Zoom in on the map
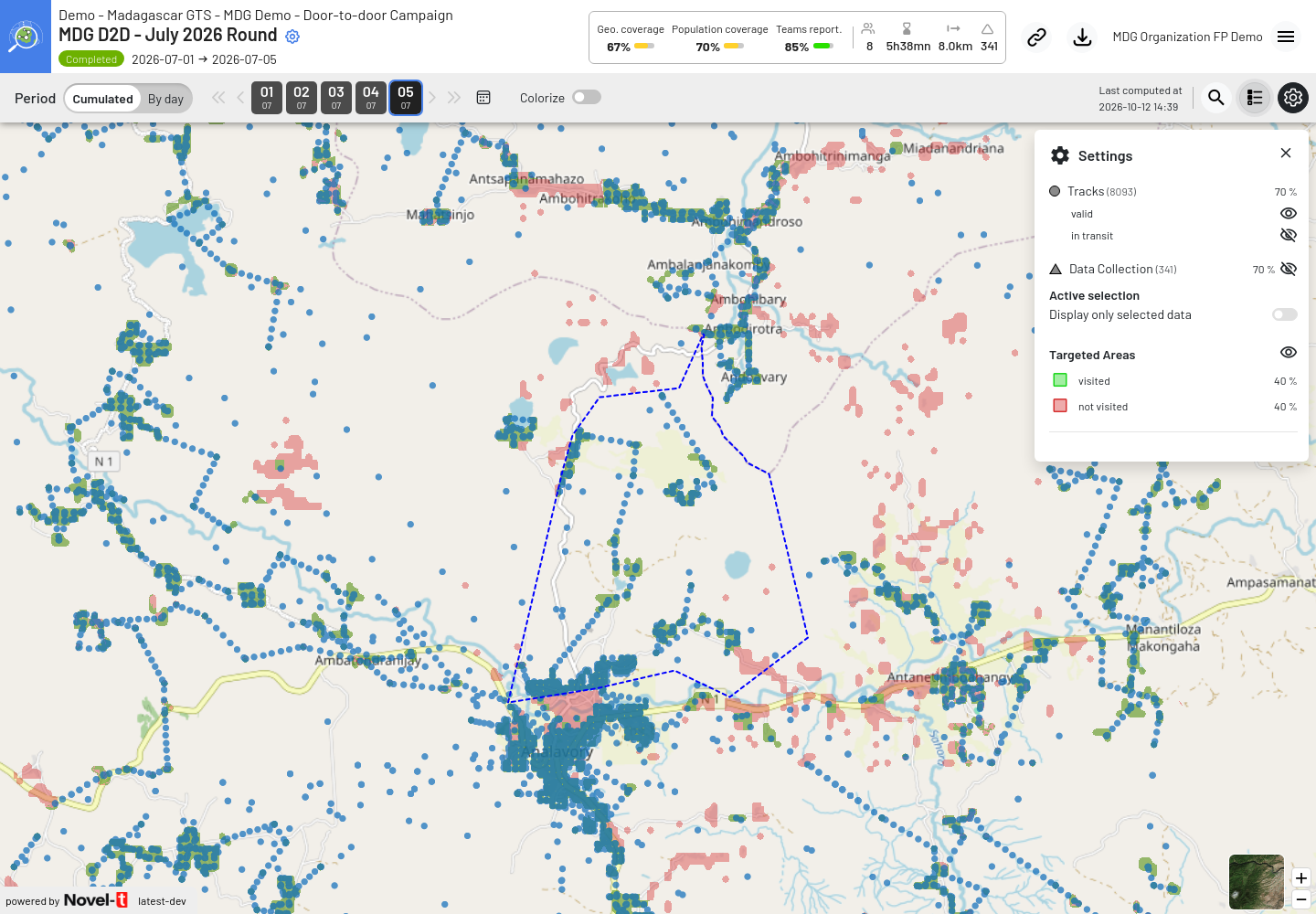The height and width of the screenshot is (914, 1316). pos(1301,878)
